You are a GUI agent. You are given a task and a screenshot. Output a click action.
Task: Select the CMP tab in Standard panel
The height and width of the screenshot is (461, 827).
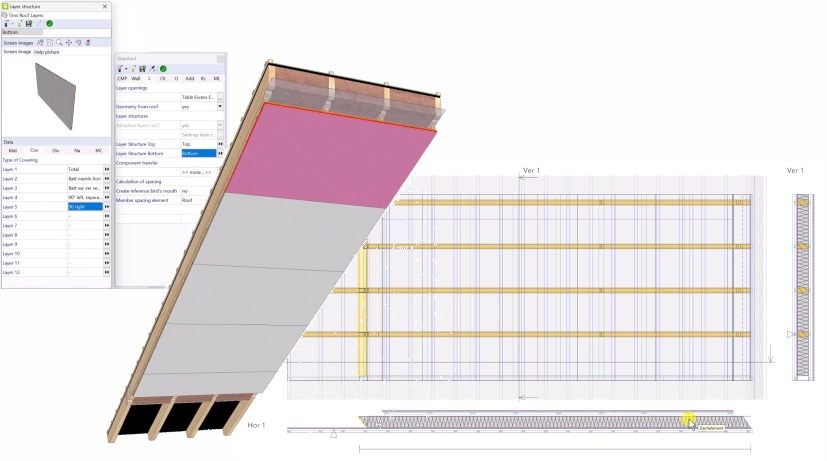[122, 78]
